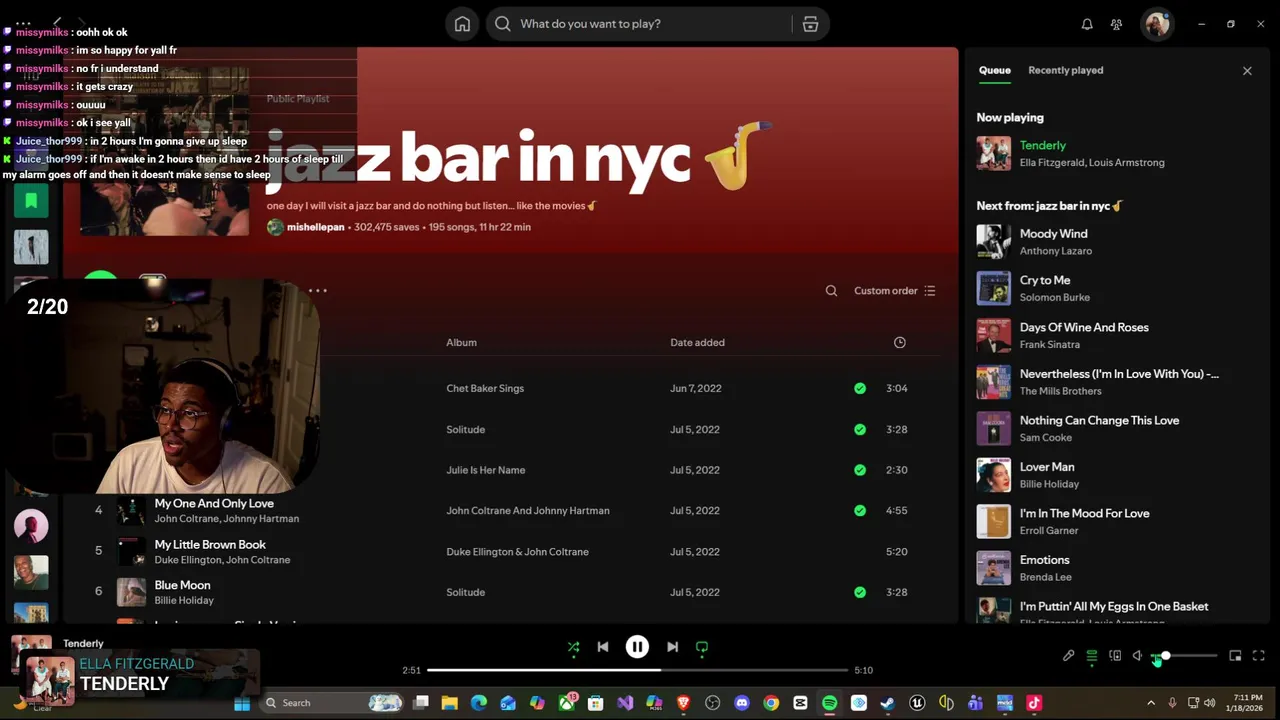The height and width of the screenshot is (720, 1280).
Task: Open the Julie Is Her Name album
Action: click(485, 470)
